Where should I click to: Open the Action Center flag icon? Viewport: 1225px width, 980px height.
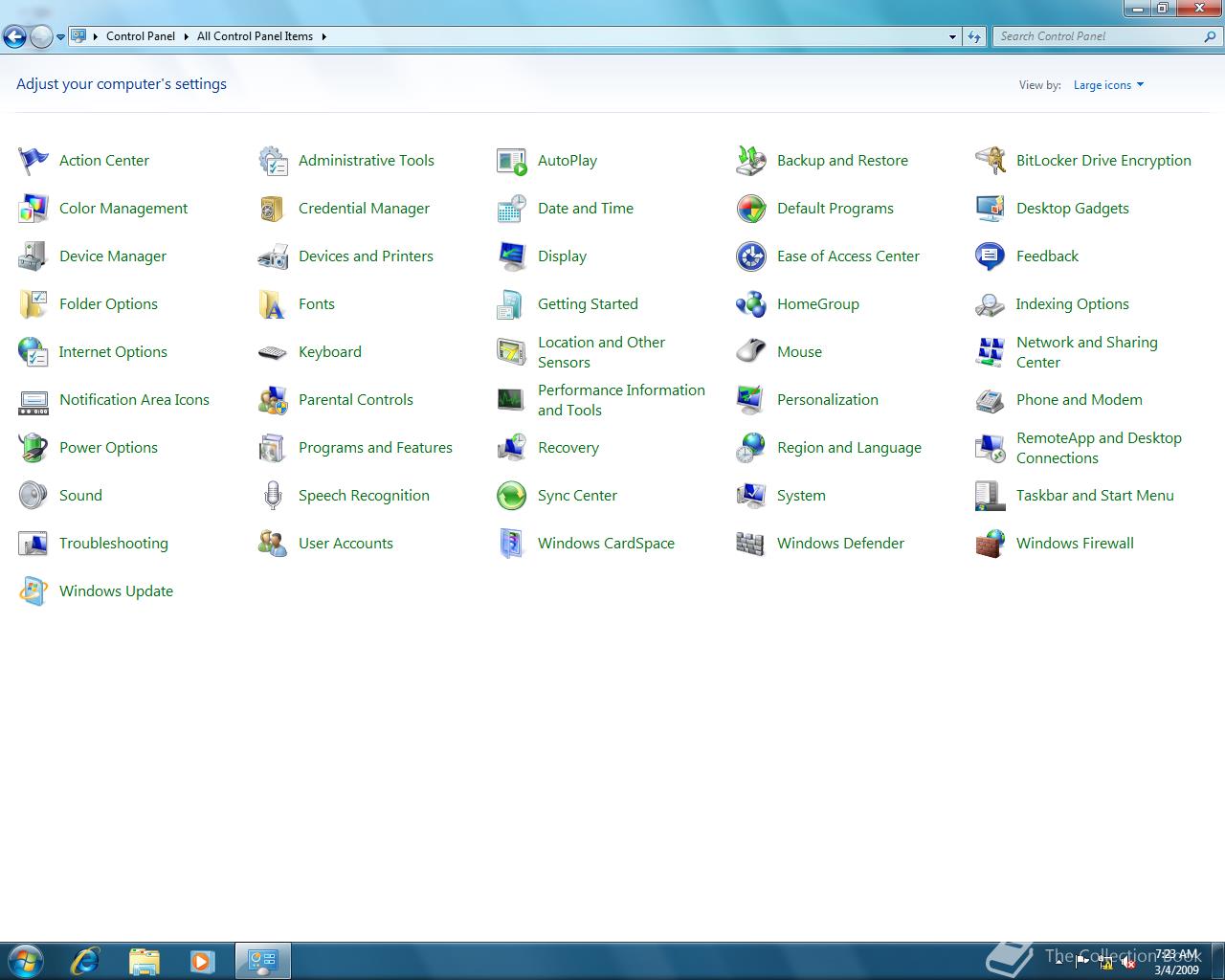[33, 161]
